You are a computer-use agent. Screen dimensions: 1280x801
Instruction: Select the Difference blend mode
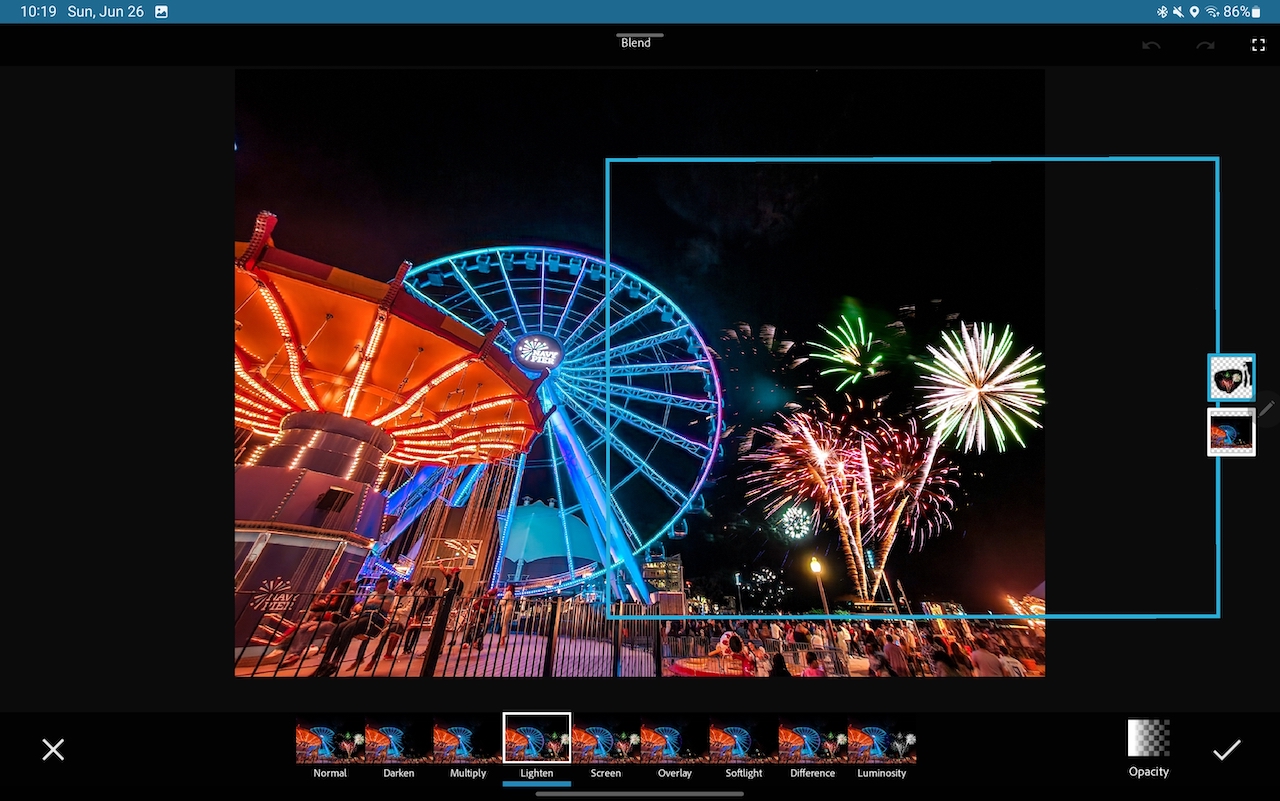(x=813, y=745)
